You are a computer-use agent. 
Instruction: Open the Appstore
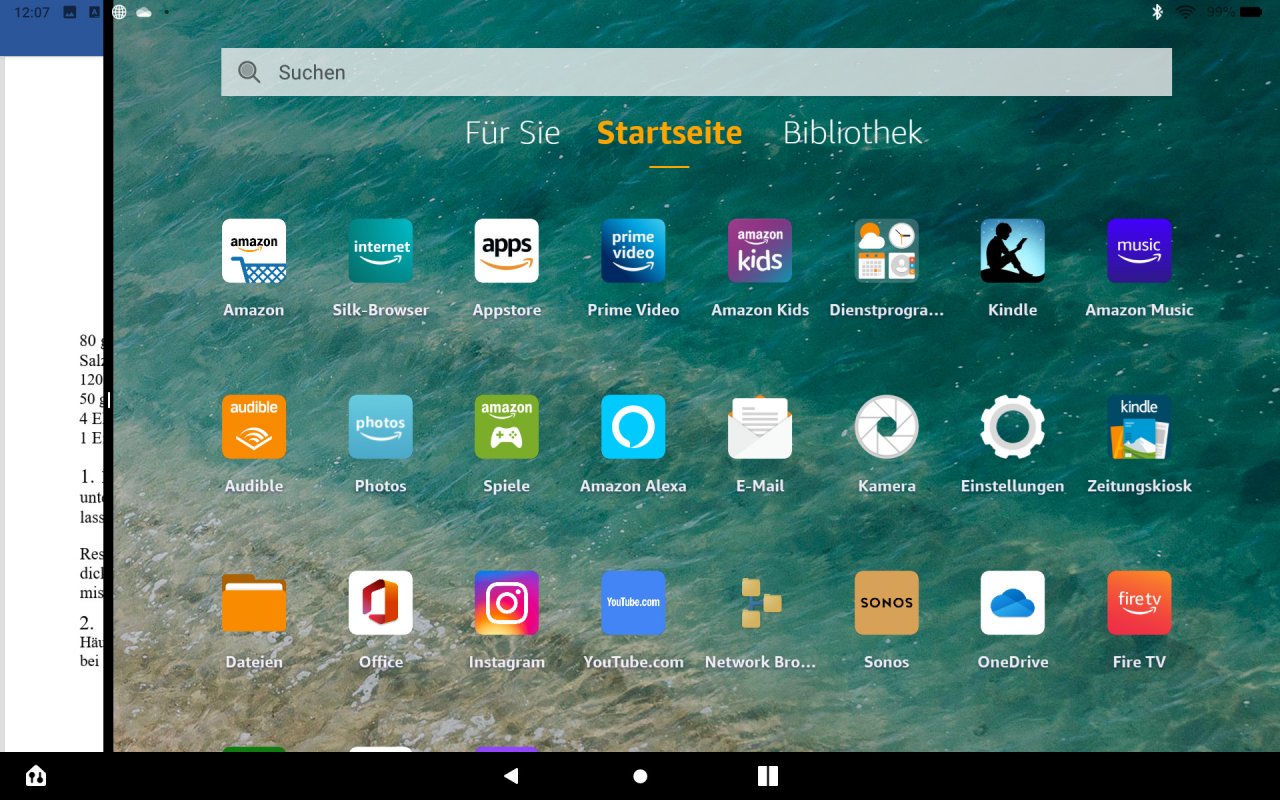(507, 251)
